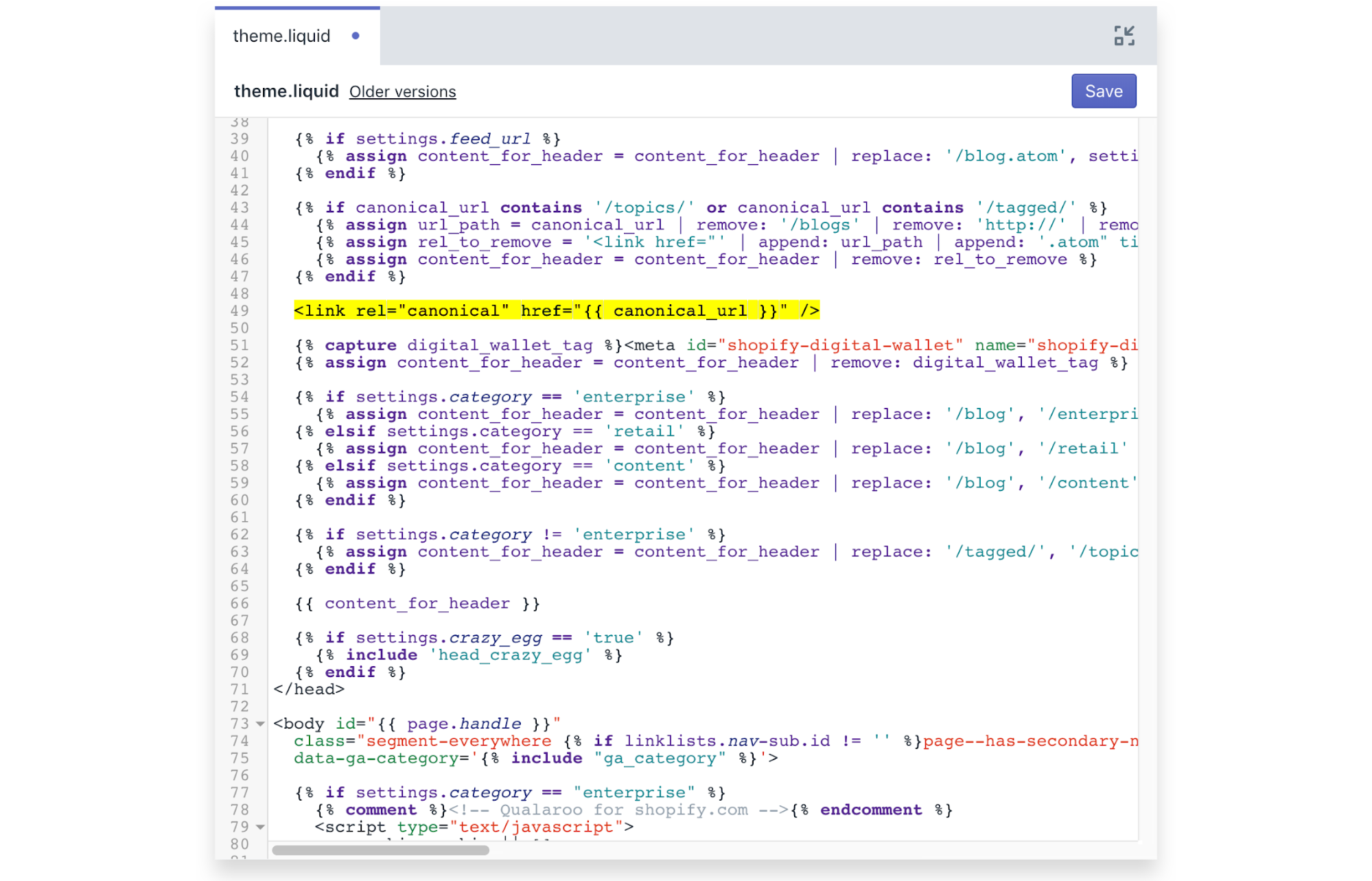
Task: Click the 'or' keyword on line 43
Action: pyautogui.click(x=716, y=208)
